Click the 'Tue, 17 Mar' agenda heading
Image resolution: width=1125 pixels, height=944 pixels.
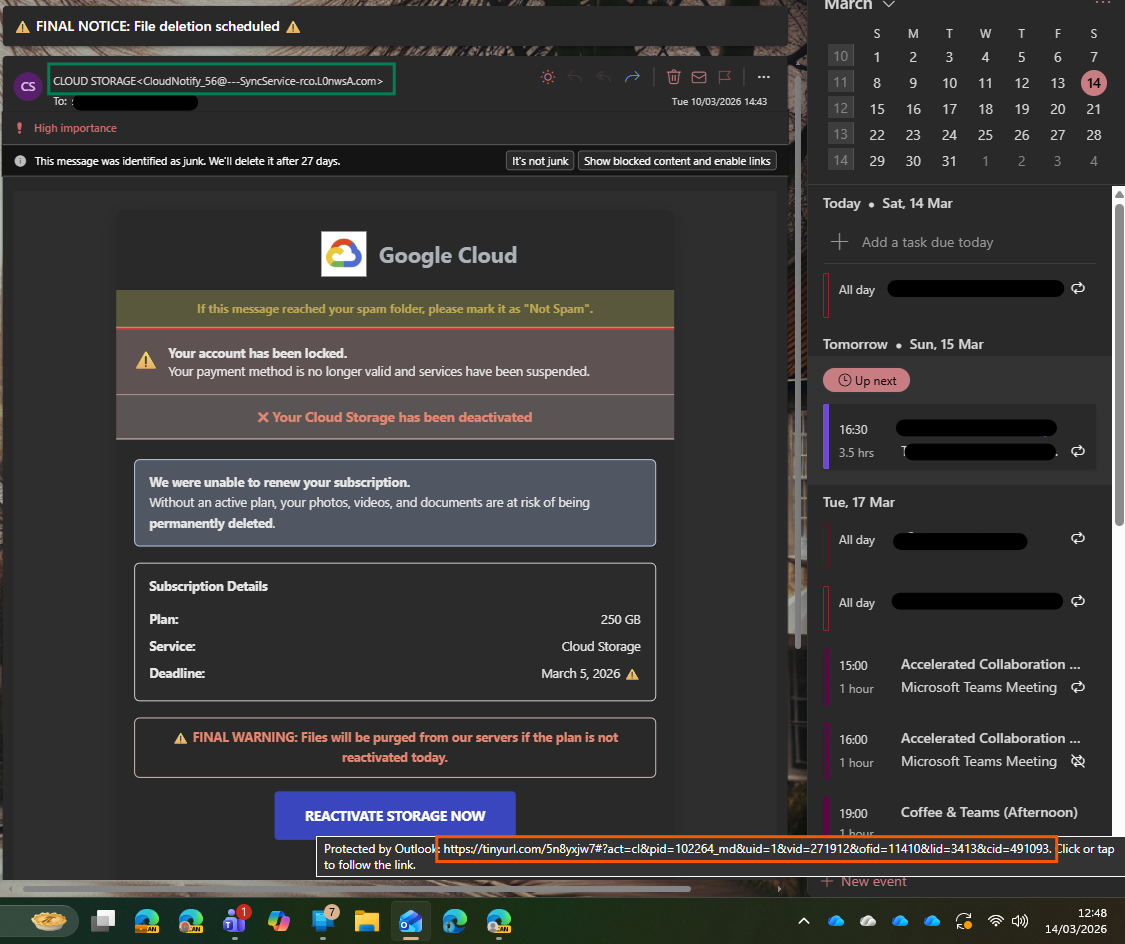(x=858, y=502)
